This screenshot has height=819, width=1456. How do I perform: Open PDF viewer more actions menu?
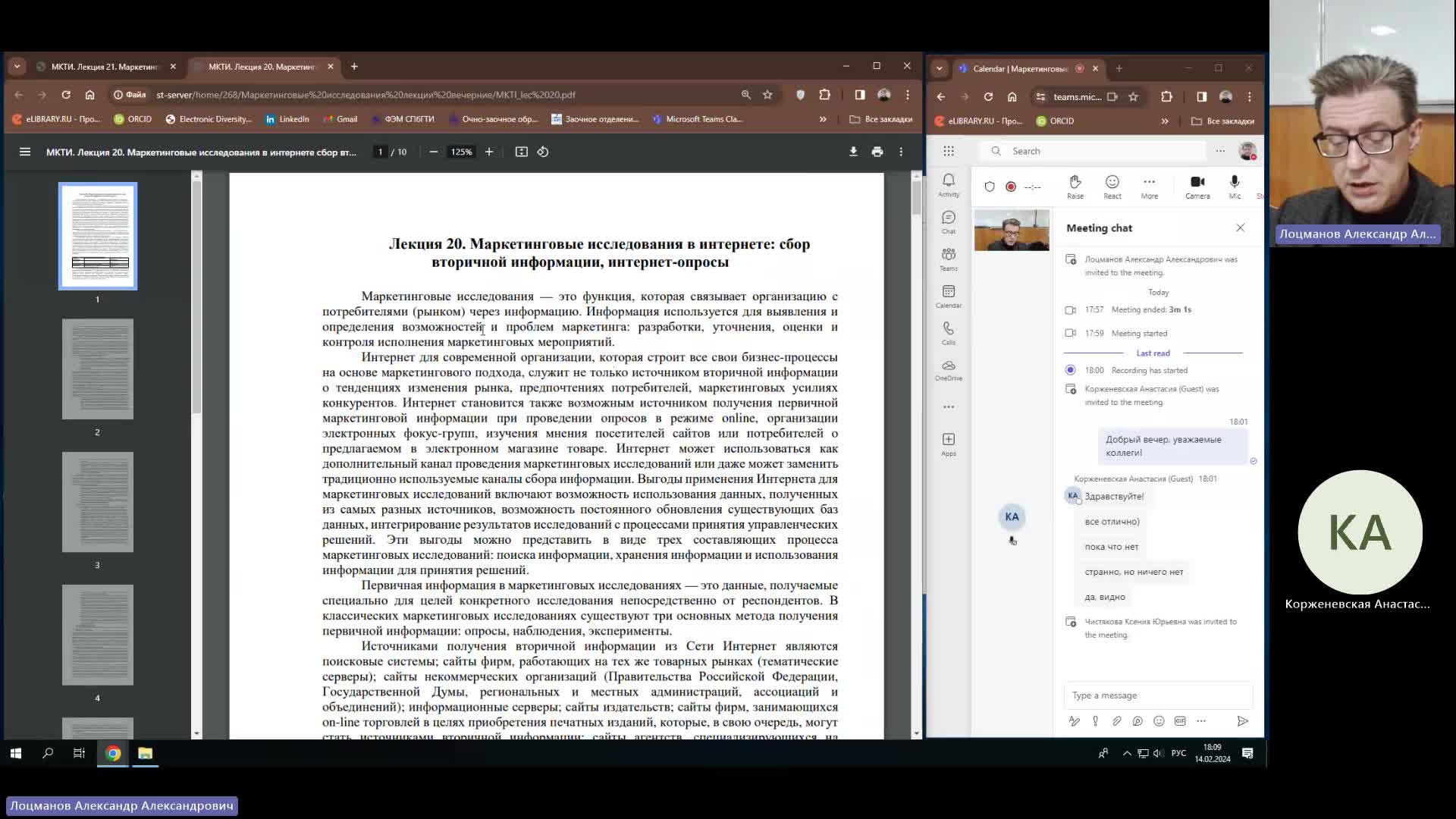(901, 152)
